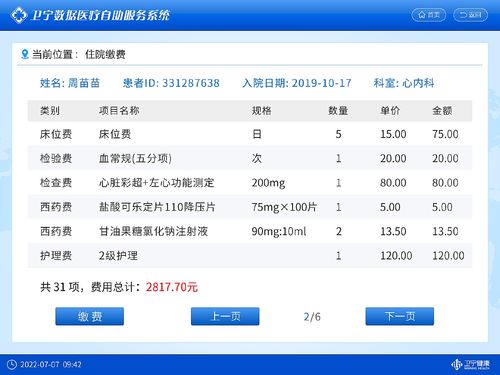
Task: Select the 共 31 项 item count
Action: (60, 287)
